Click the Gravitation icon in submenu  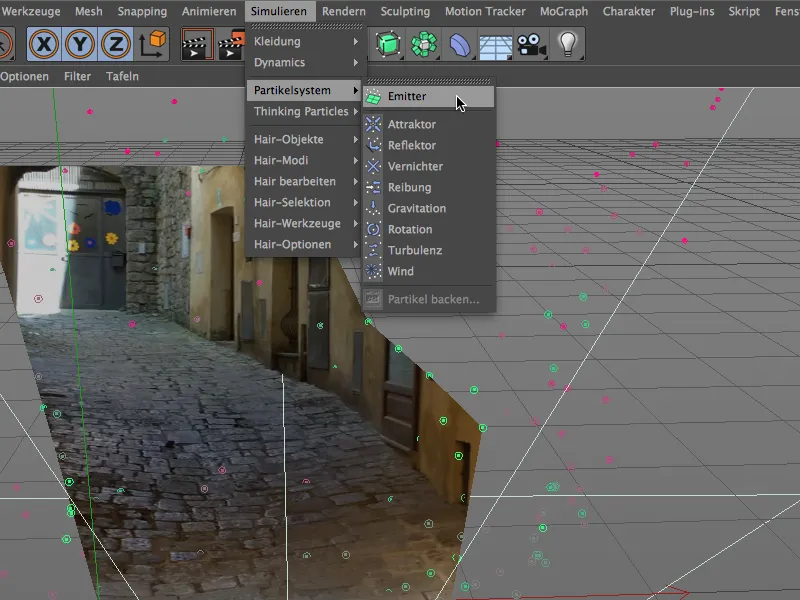[373, 208]
